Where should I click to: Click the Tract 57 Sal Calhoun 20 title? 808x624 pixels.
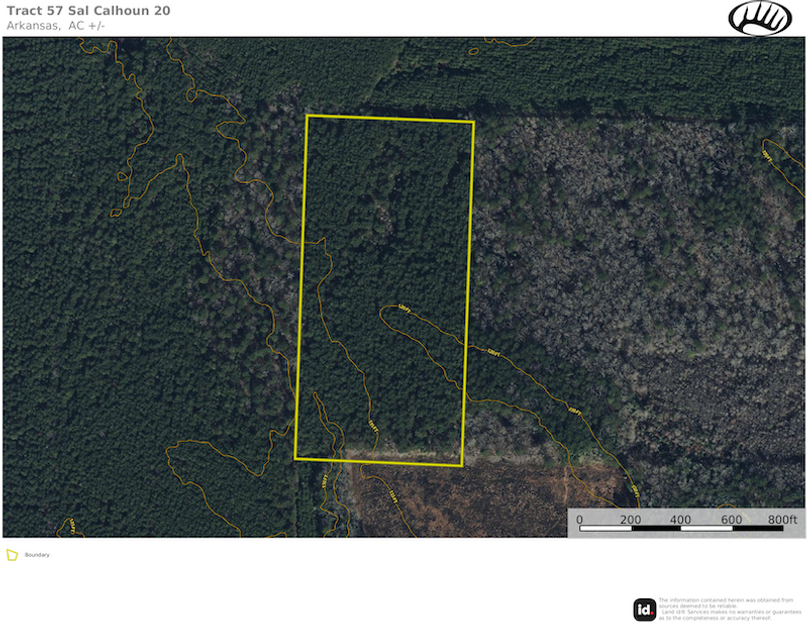[x=88, y=11]
